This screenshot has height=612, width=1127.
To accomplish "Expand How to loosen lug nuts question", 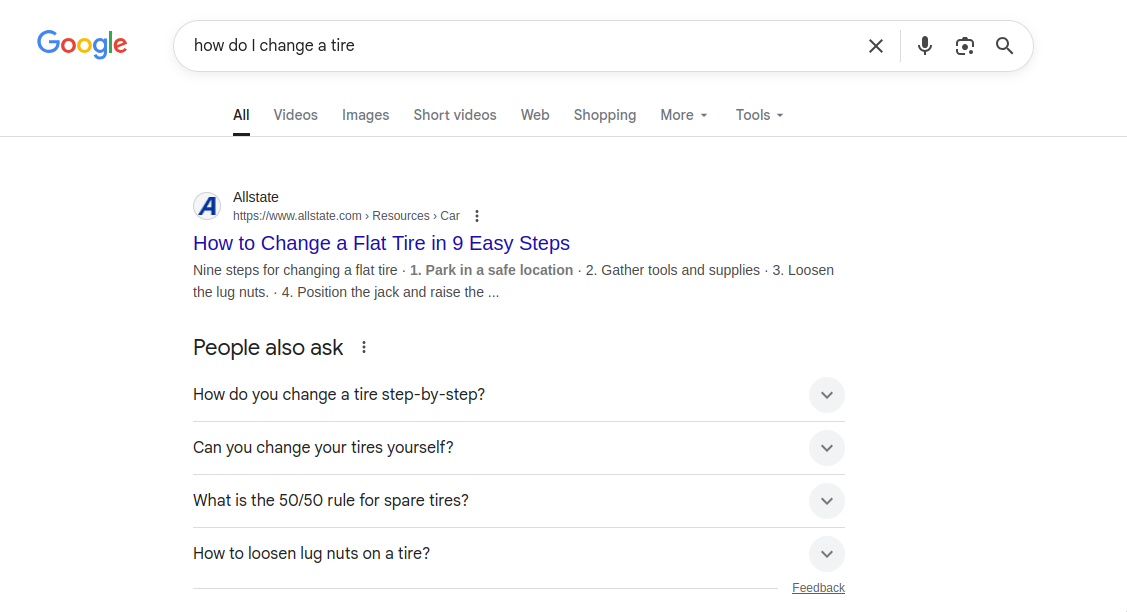I will 518,554.
